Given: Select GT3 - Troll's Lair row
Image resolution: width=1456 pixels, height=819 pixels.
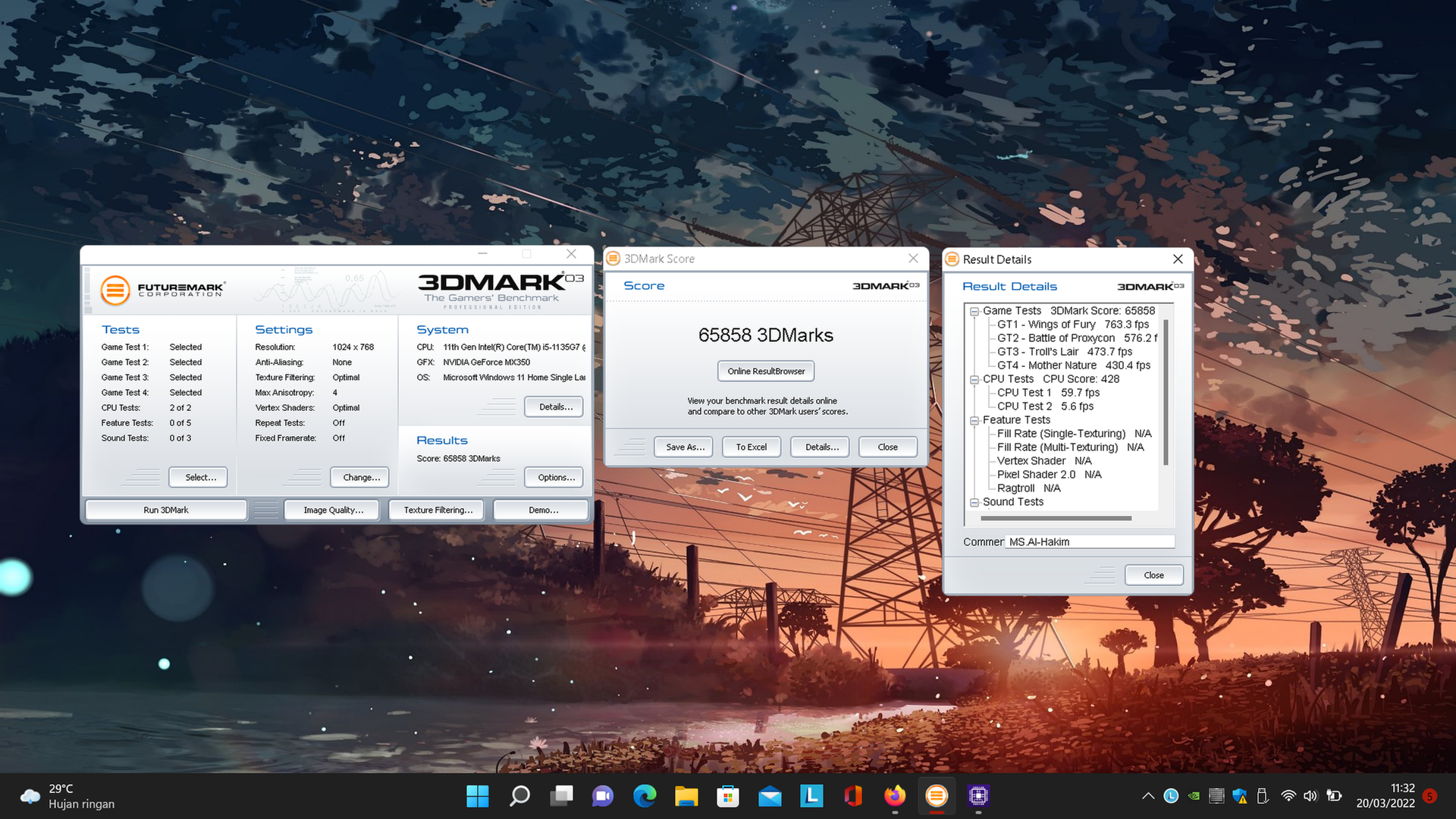Looking at the screenshot, I should (1065, 352).
